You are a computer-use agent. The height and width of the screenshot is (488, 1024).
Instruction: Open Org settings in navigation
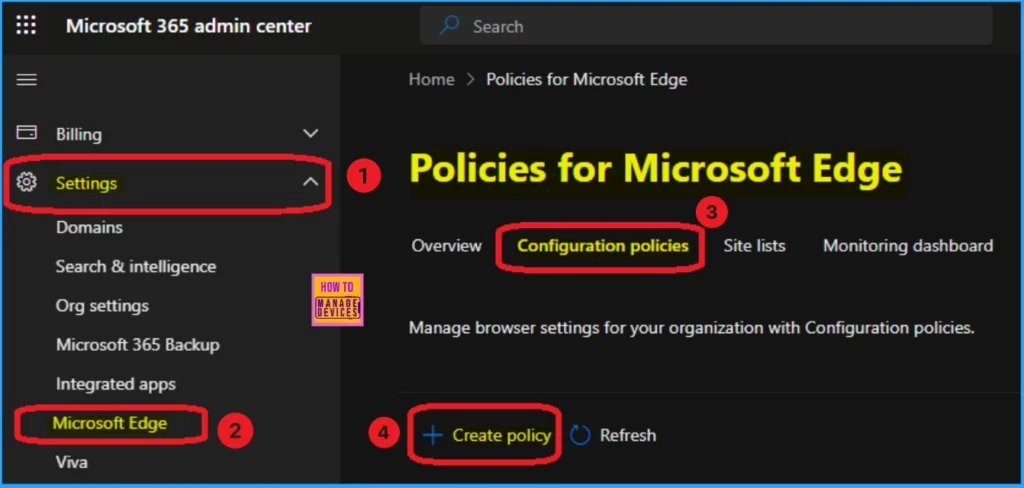pos(103,306)
